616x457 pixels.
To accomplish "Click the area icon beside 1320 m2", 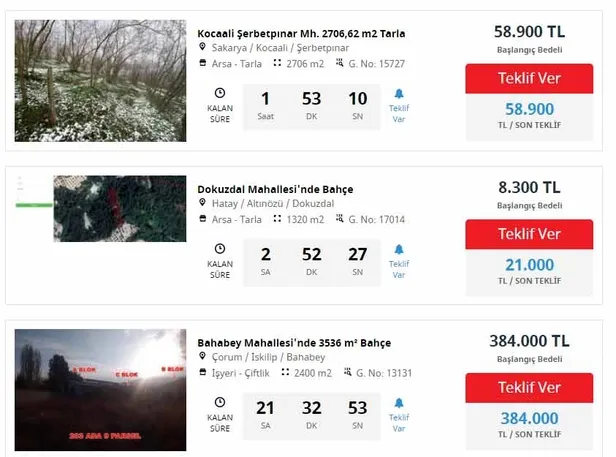I will pyautogui.click(x=275, y=220).
